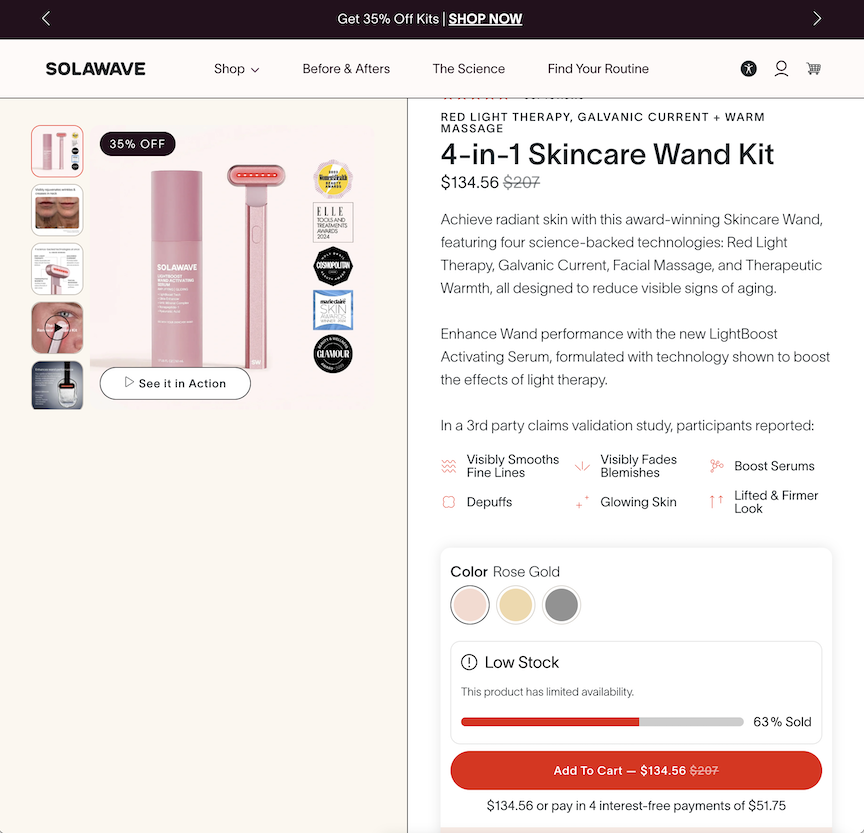Click the Cosmopolitan award badge
864x833 pixels.
[333, 266]
